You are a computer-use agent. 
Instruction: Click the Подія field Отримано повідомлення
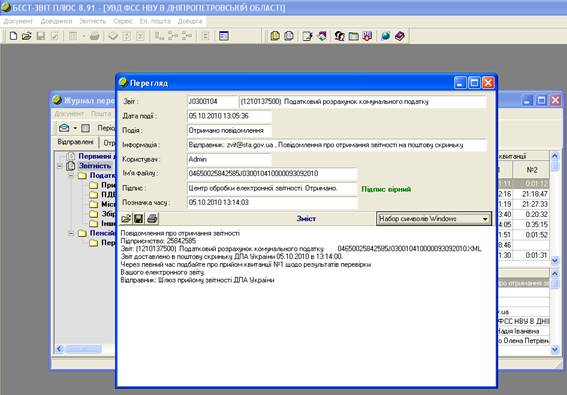coord(229,131)
